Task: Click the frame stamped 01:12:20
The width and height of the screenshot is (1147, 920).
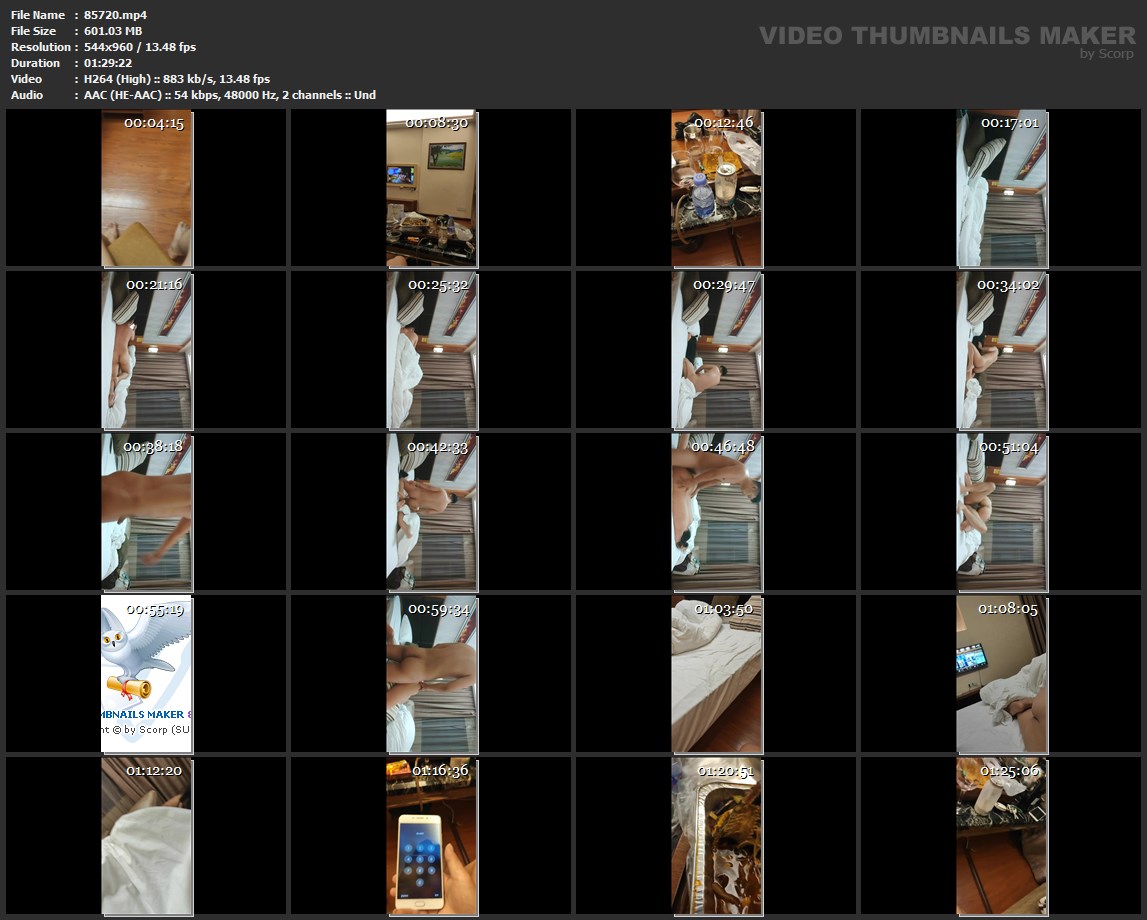Action: (x=146, y=836)
